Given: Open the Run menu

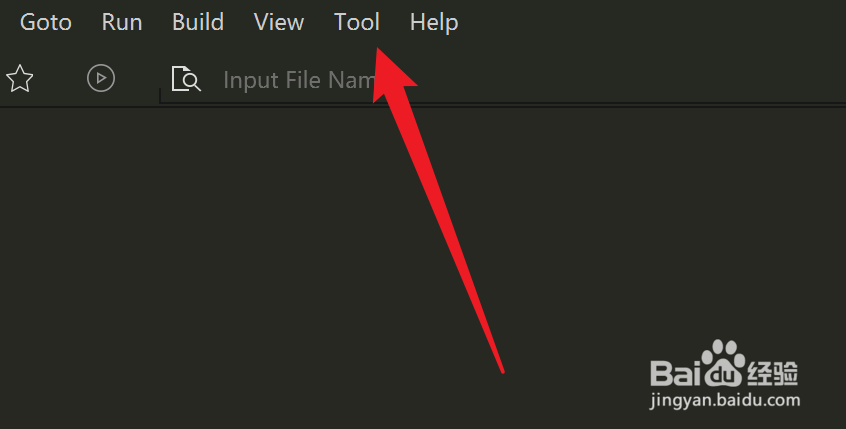Looking at the screenshot, I should (122, 22).
